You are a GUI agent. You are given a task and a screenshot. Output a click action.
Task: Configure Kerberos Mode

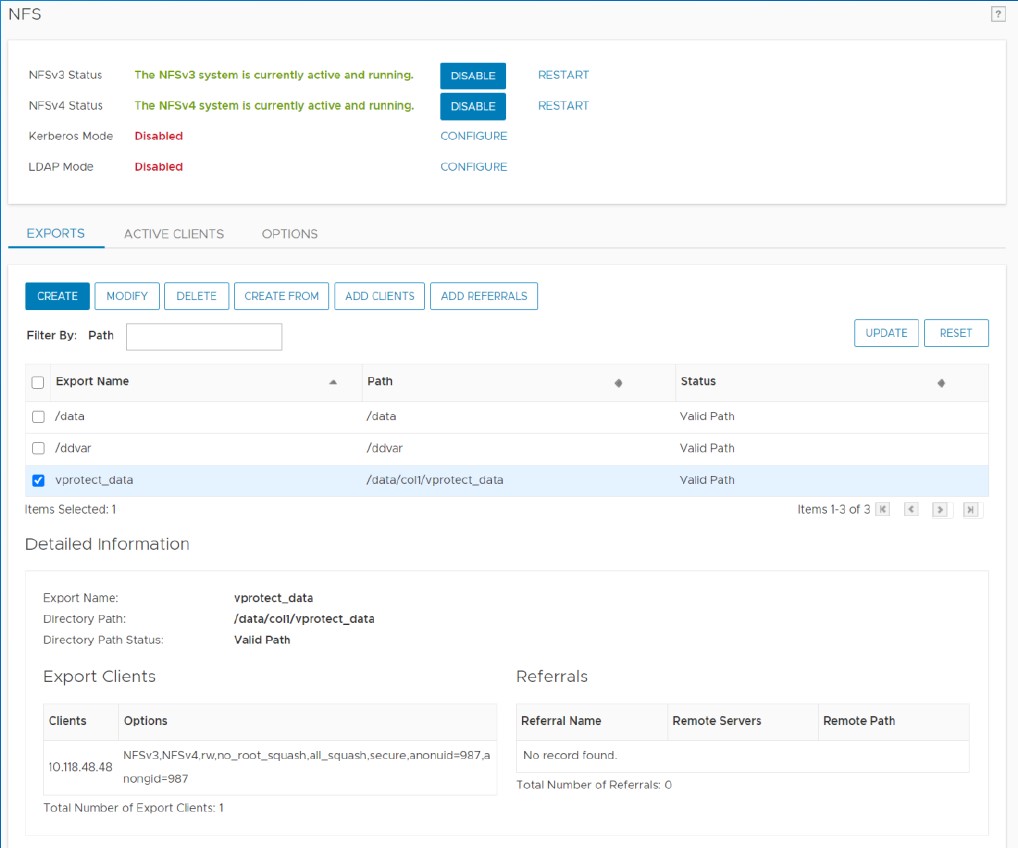[473, 136]
